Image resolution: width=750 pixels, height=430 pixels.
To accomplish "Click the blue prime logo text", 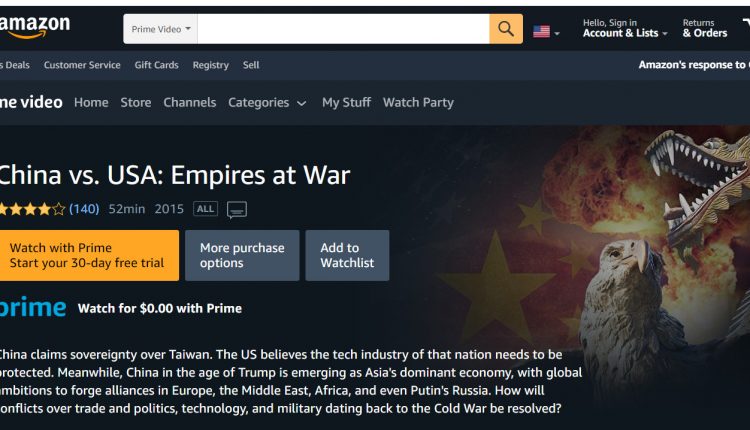I will [x=33, y=308].
